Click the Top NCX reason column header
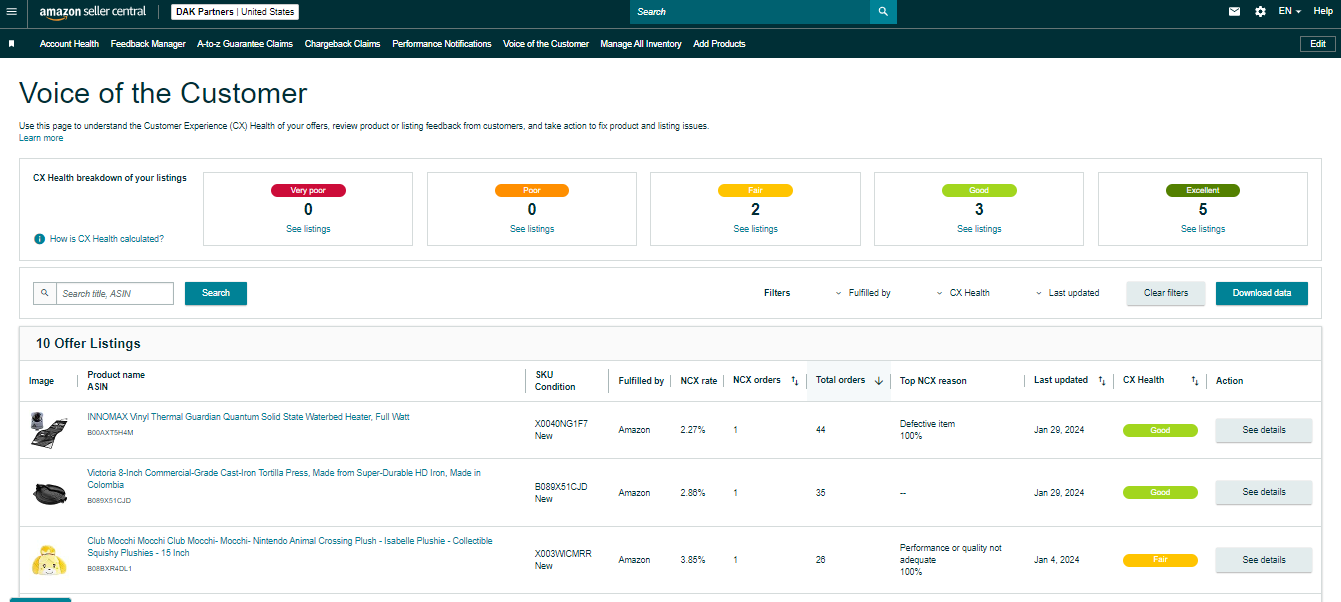The image size is (1341, 602). [x=933, y=381]
